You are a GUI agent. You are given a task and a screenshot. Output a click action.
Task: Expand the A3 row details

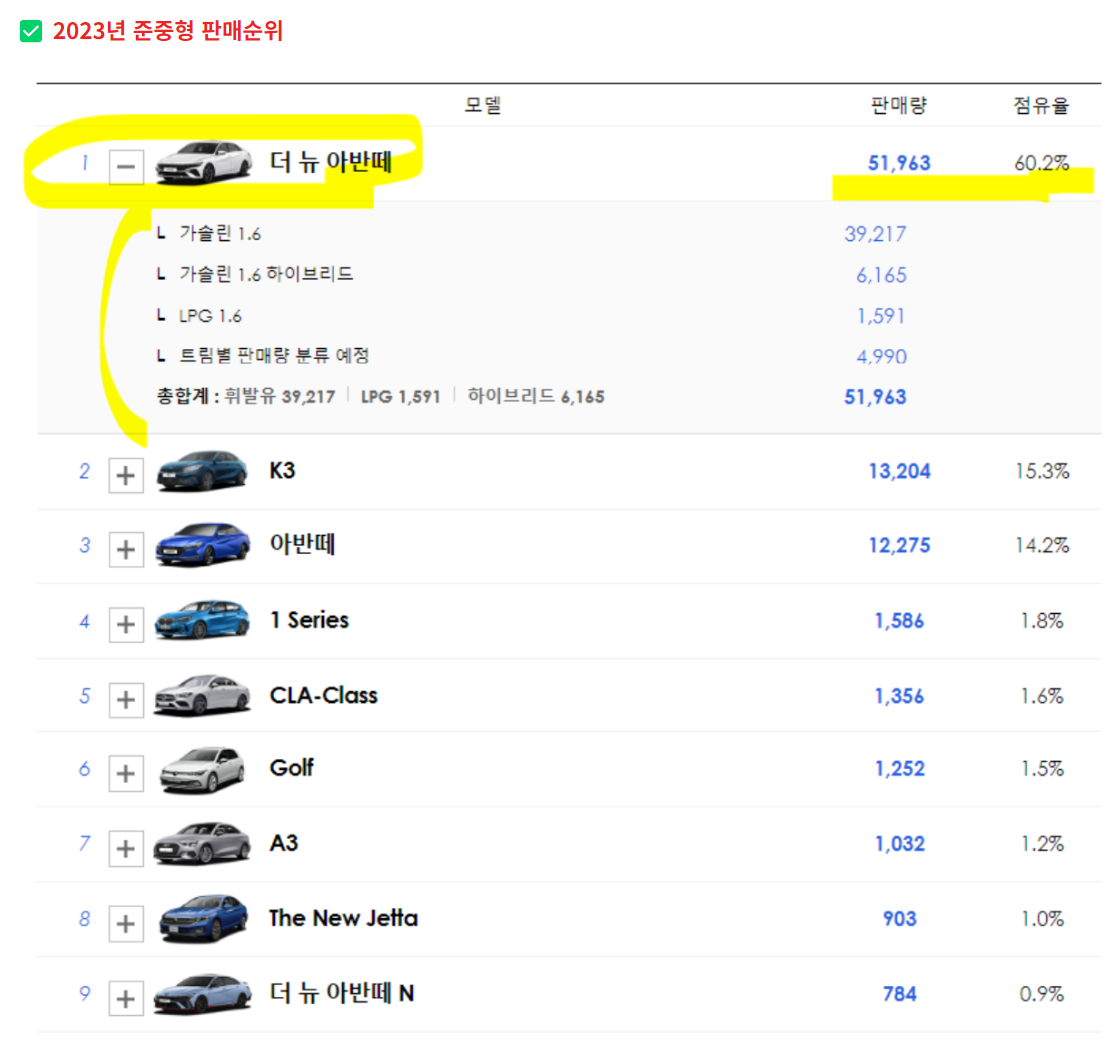(126, 849)
